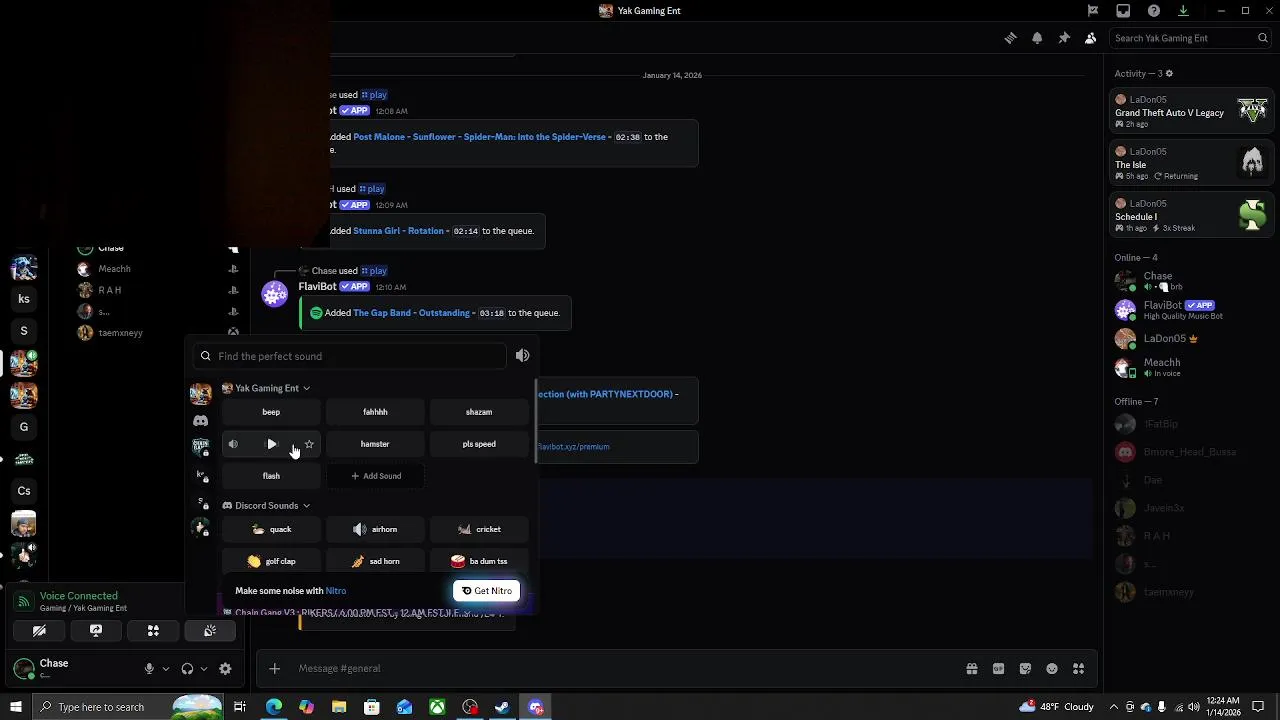Screen dimensions: 1280x720
Task: Share your screen from voice panel
Action: click(x=96, y=631)
